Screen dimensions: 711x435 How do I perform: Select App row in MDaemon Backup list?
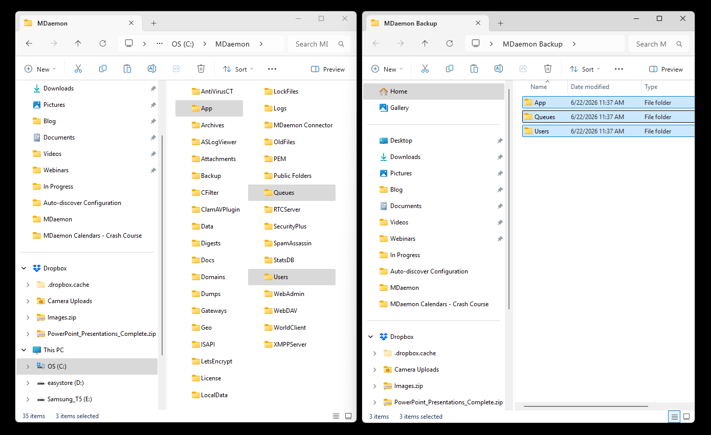point(608,103)
